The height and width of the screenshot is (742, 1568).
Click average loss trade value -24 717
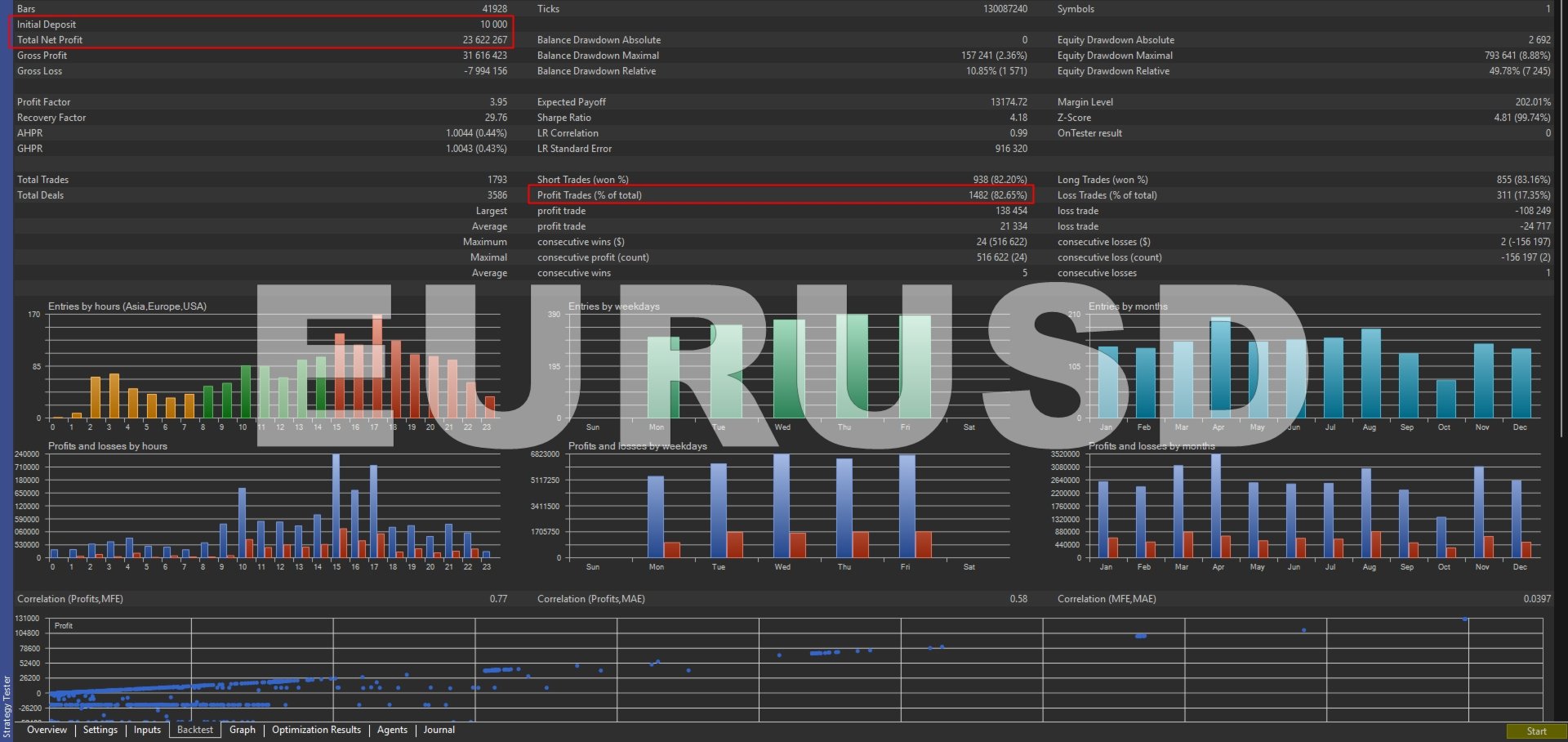pyautogui.click(x=1535, y=226)
